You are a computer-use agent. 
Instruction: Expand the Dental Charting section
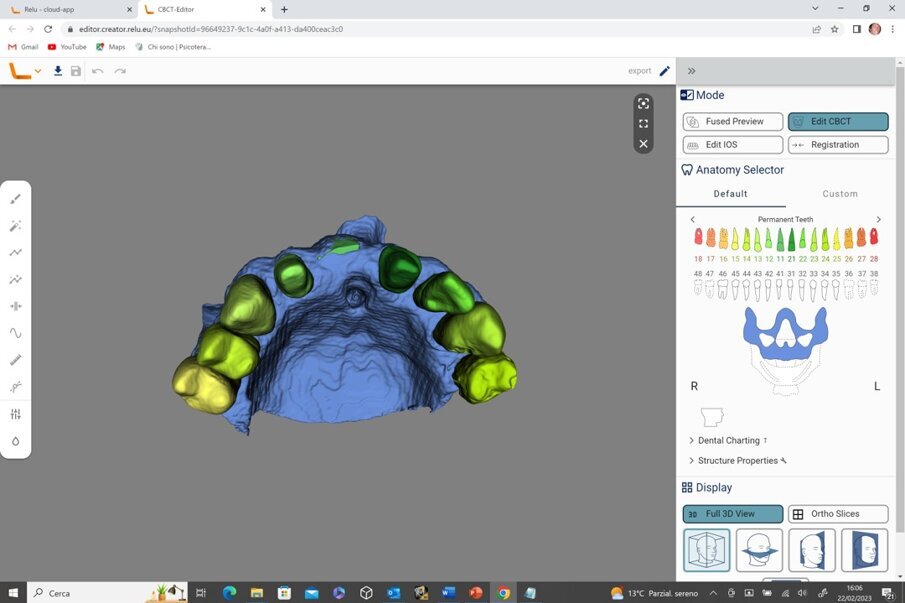[x=728, y=440]
